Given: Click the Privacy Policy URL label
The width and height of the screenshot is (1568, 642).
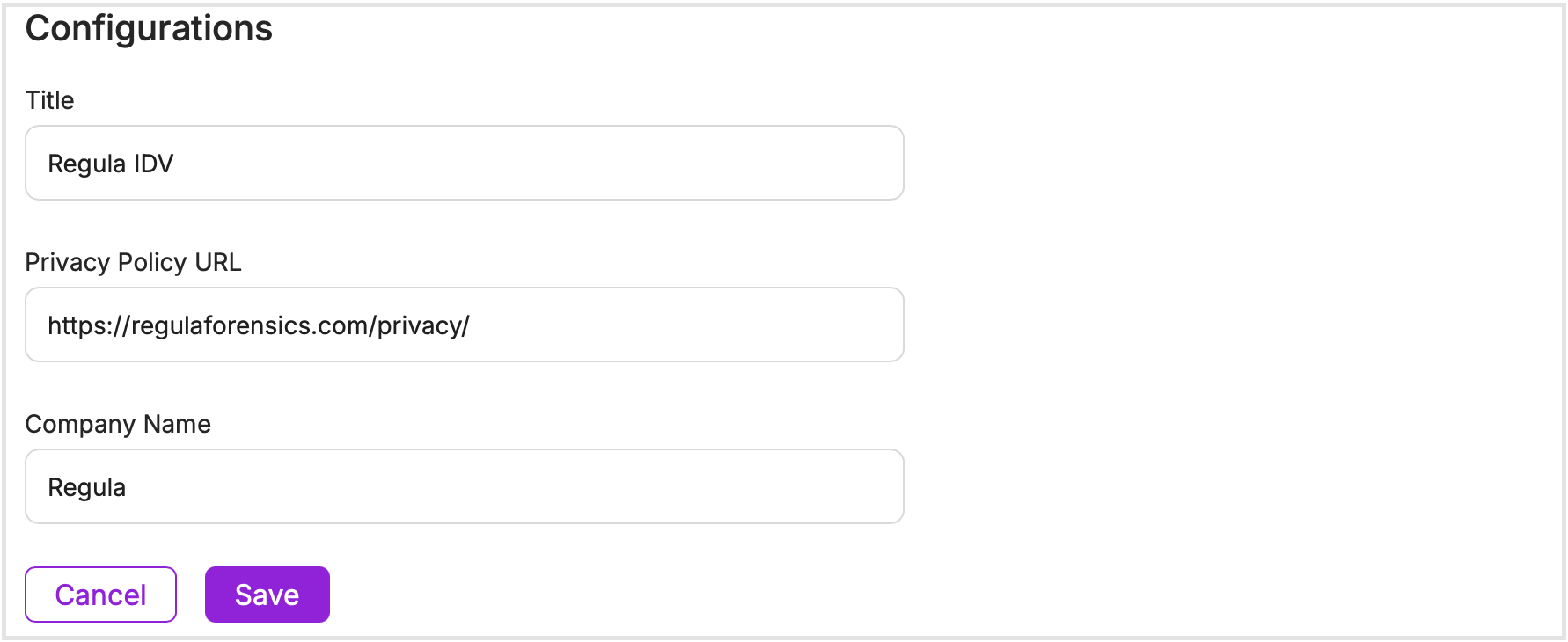Looking at the screenshot, I should (x=133, y=262).
